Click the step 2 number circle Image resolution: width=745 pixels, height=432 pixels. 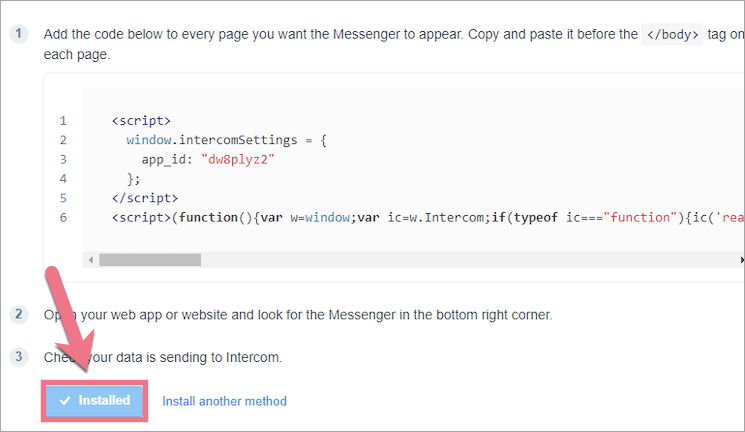pyautogui.click(x=19, y=314)
